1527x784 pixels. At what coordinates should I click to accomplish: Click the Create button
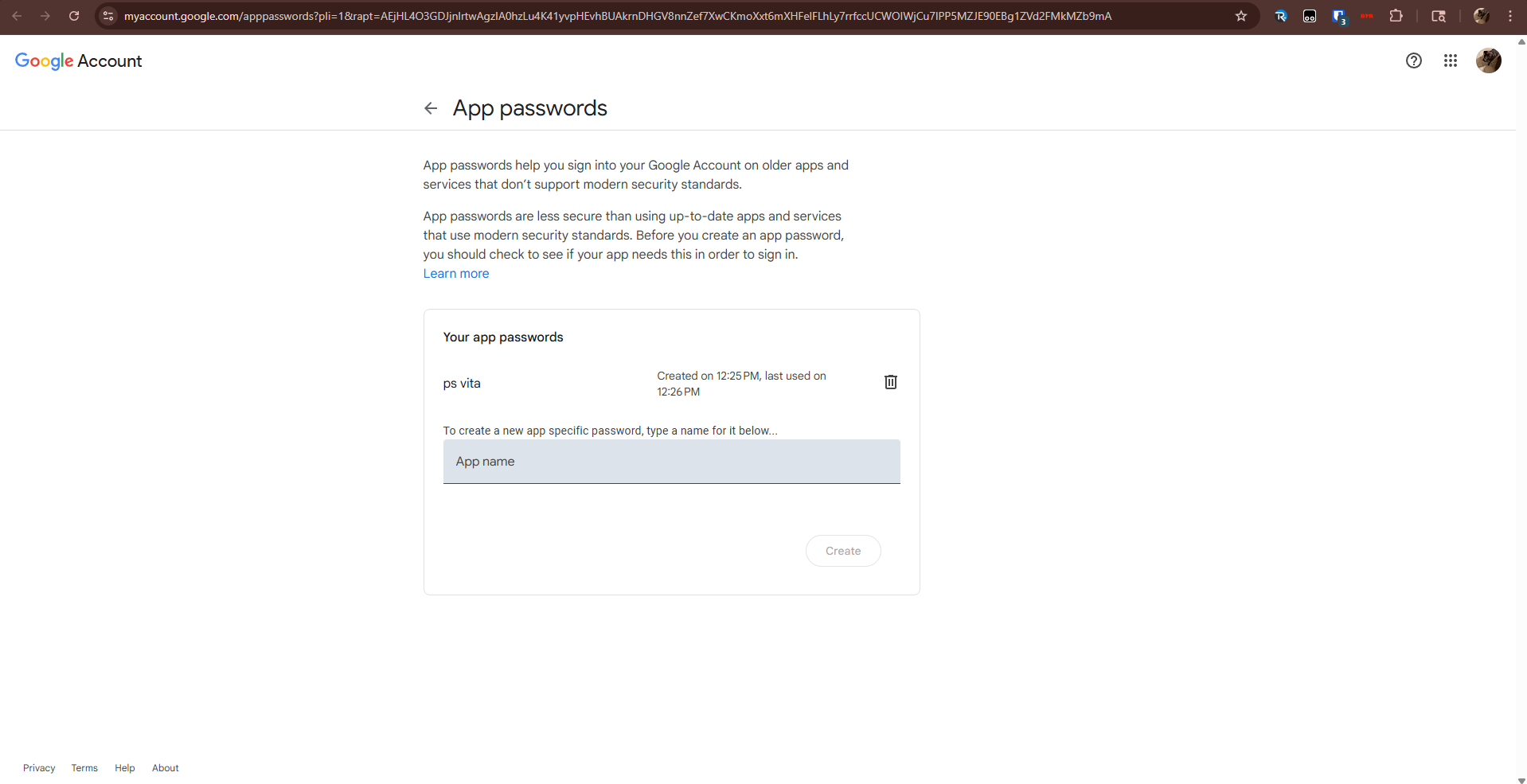pyautogui.click(x=843, y=551)
